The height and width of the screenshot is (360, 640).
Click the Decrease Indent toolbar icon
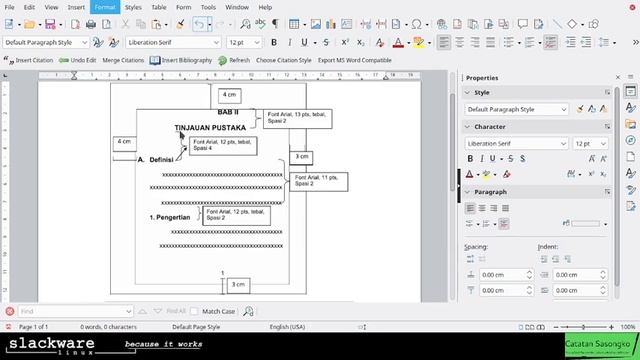pos(586,42)
